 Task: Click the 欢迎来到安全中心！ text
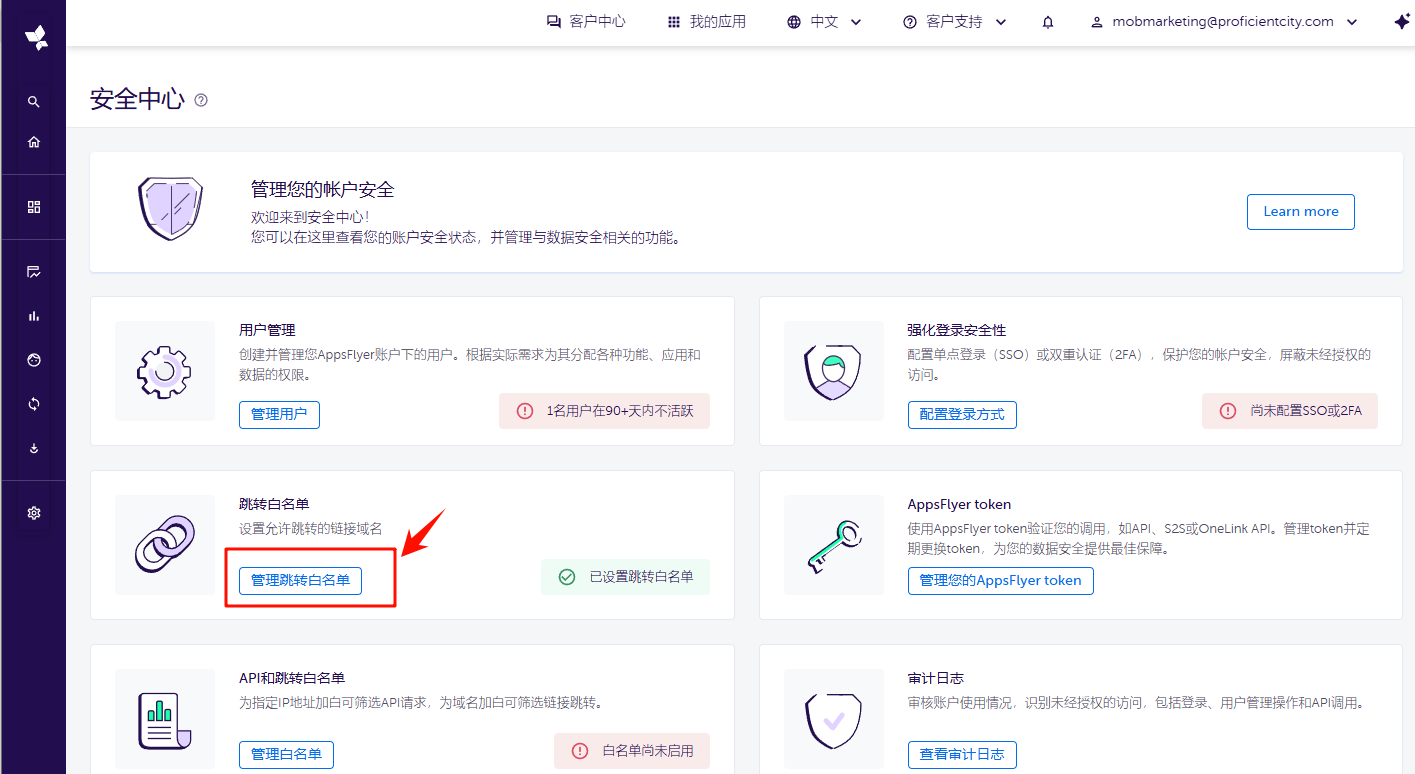coord(310,217)
